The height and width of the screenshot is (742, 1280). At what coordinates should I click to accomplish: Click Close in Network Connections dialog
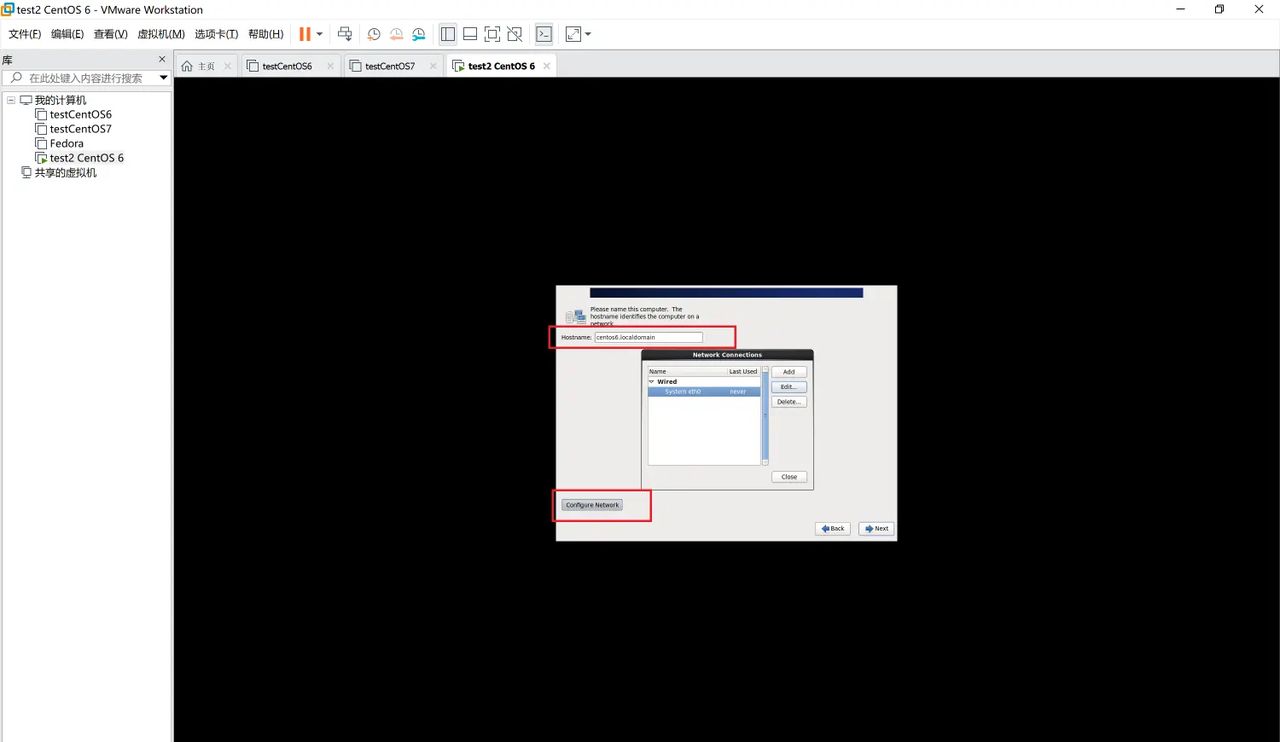[x=789, y=477]
